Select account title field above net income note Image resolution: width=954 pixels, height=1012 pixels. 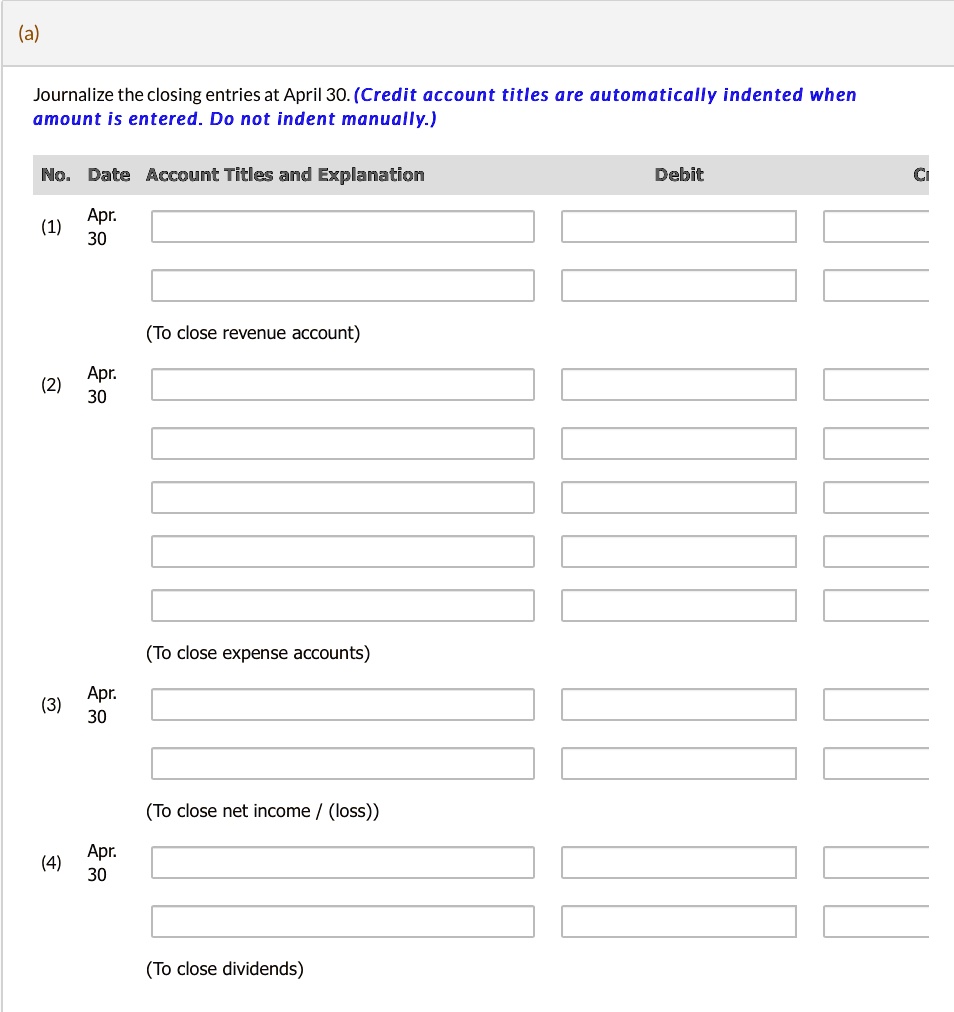pos(343,764)
